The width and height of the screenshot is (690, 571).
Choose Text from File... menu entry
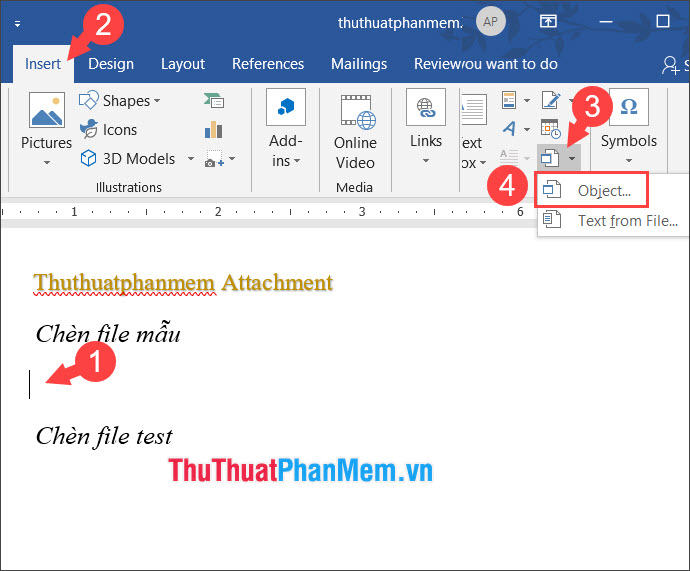pyautogui.click(x=613, y=220)
